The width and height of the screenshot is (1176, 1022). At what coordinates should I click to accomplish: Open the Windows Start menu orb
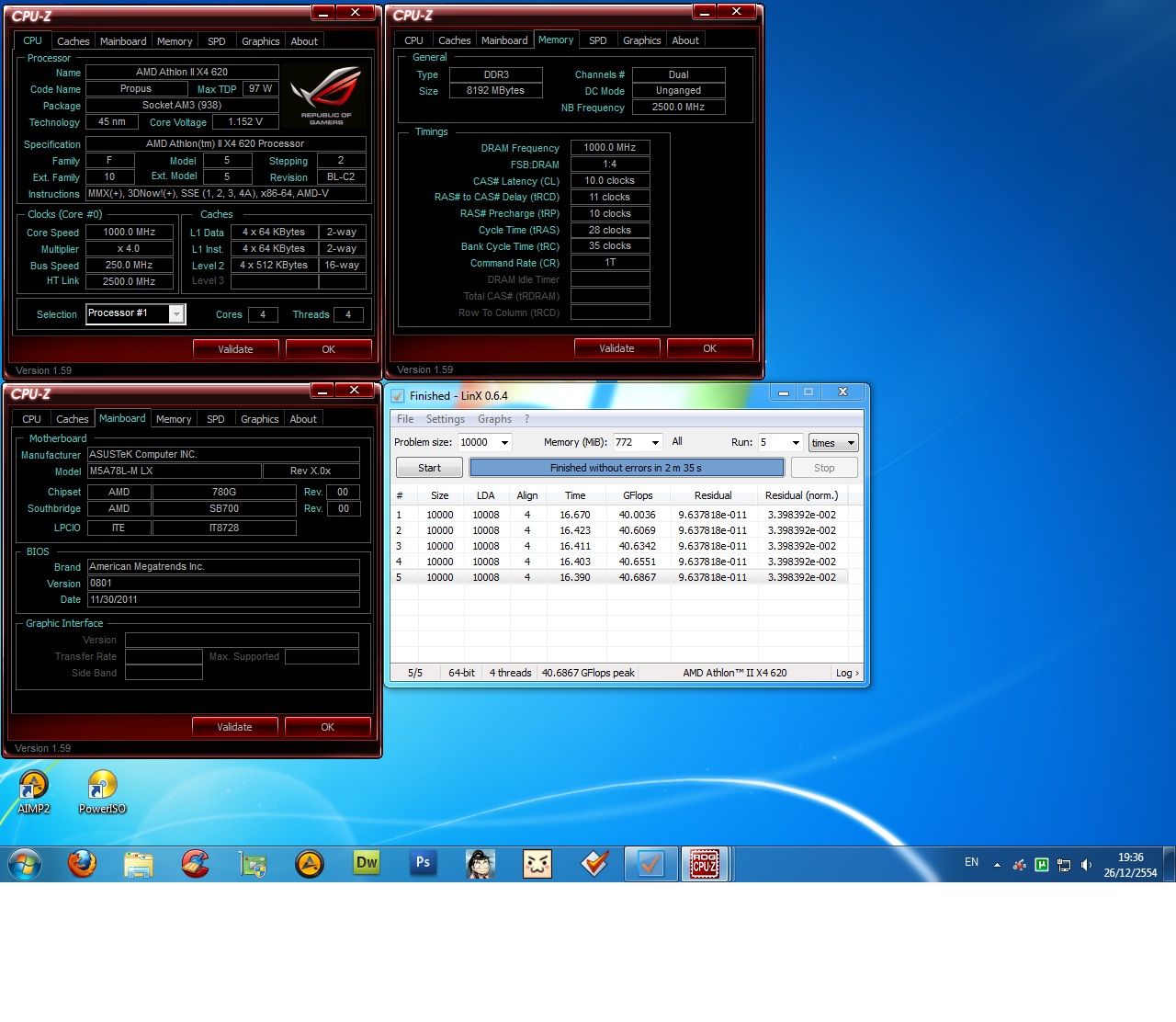[25, 864]
